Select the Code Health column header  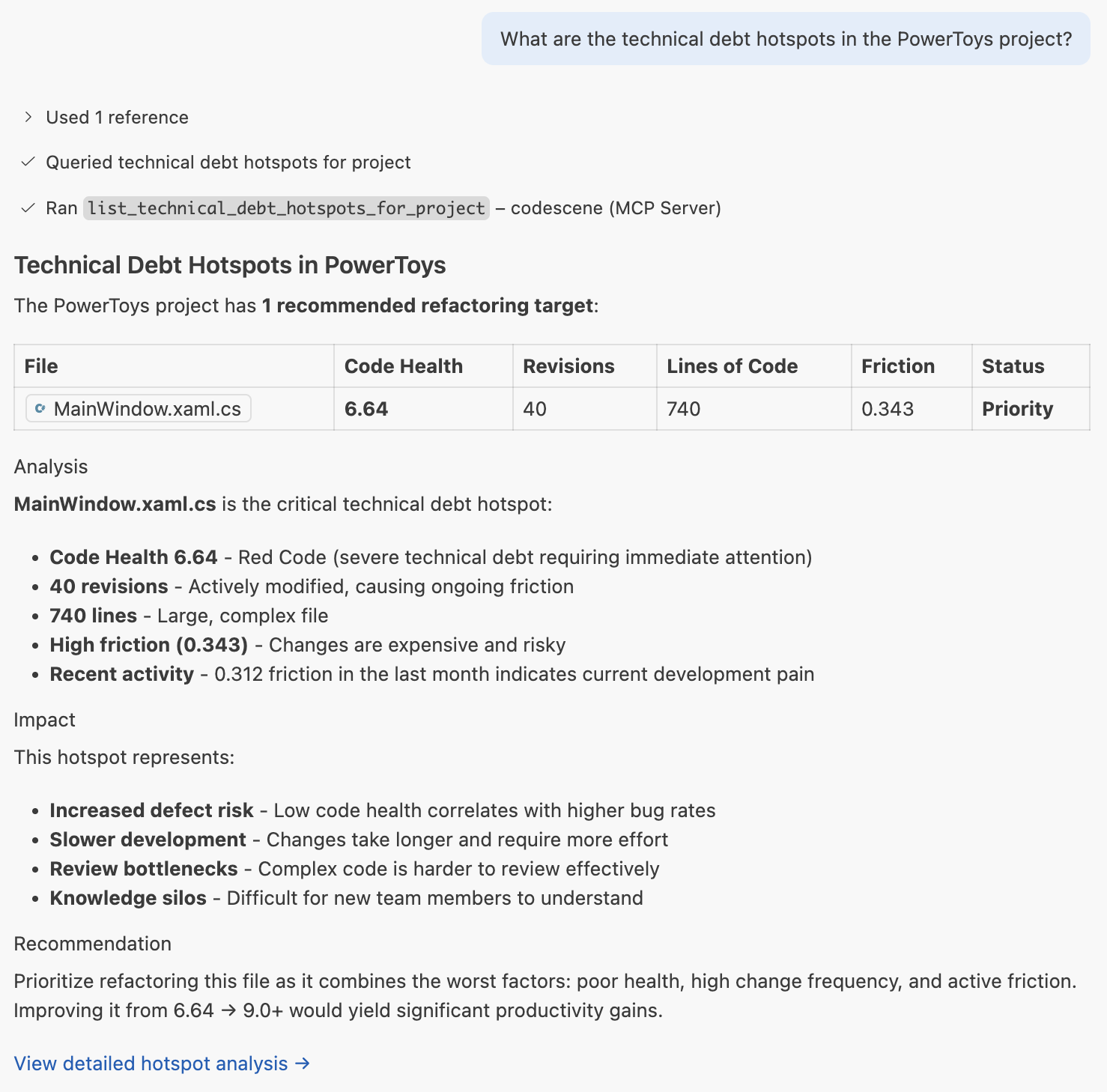coord(404,365)
